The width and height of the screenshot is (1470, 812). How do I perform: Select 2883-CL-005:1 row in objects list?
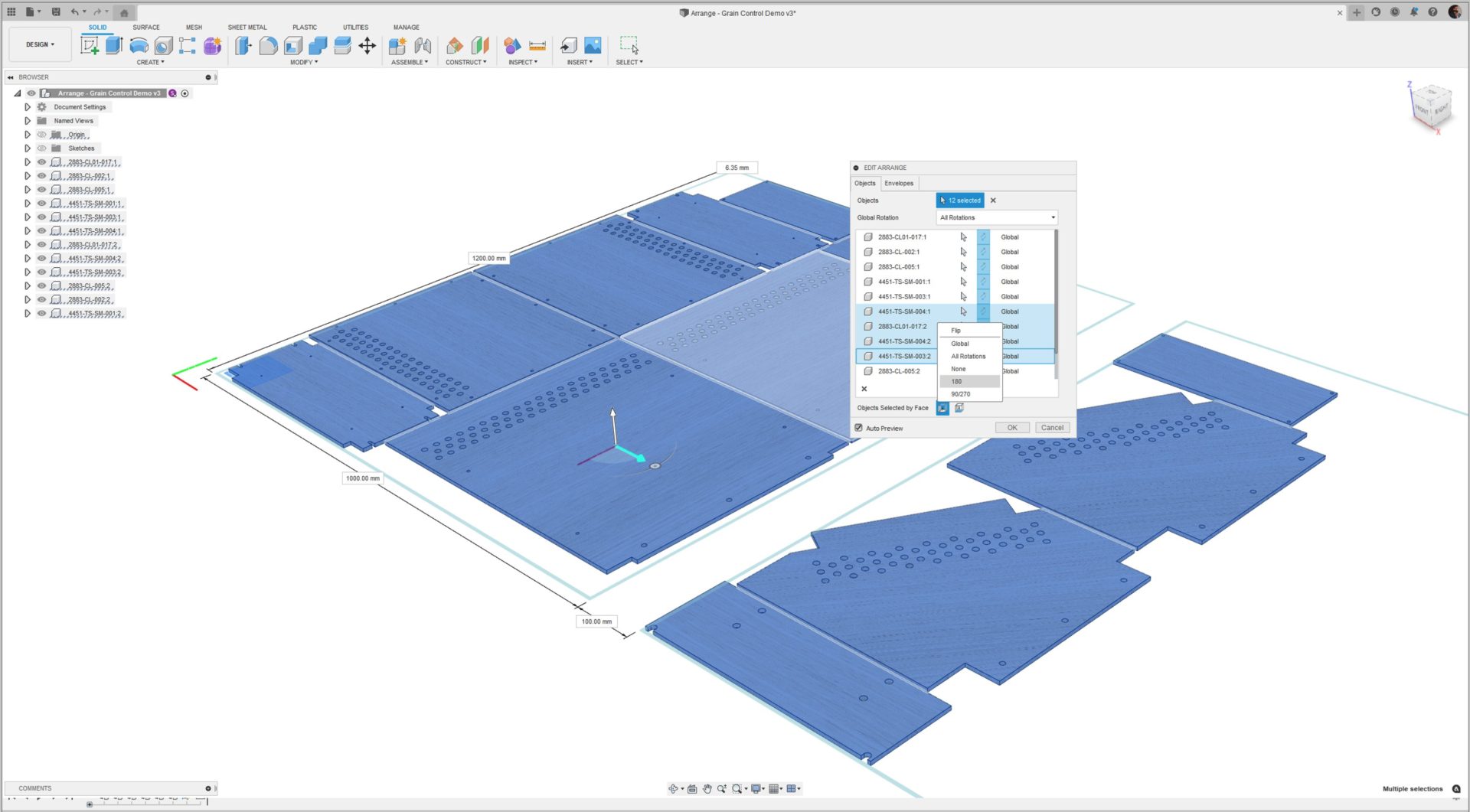899,267
